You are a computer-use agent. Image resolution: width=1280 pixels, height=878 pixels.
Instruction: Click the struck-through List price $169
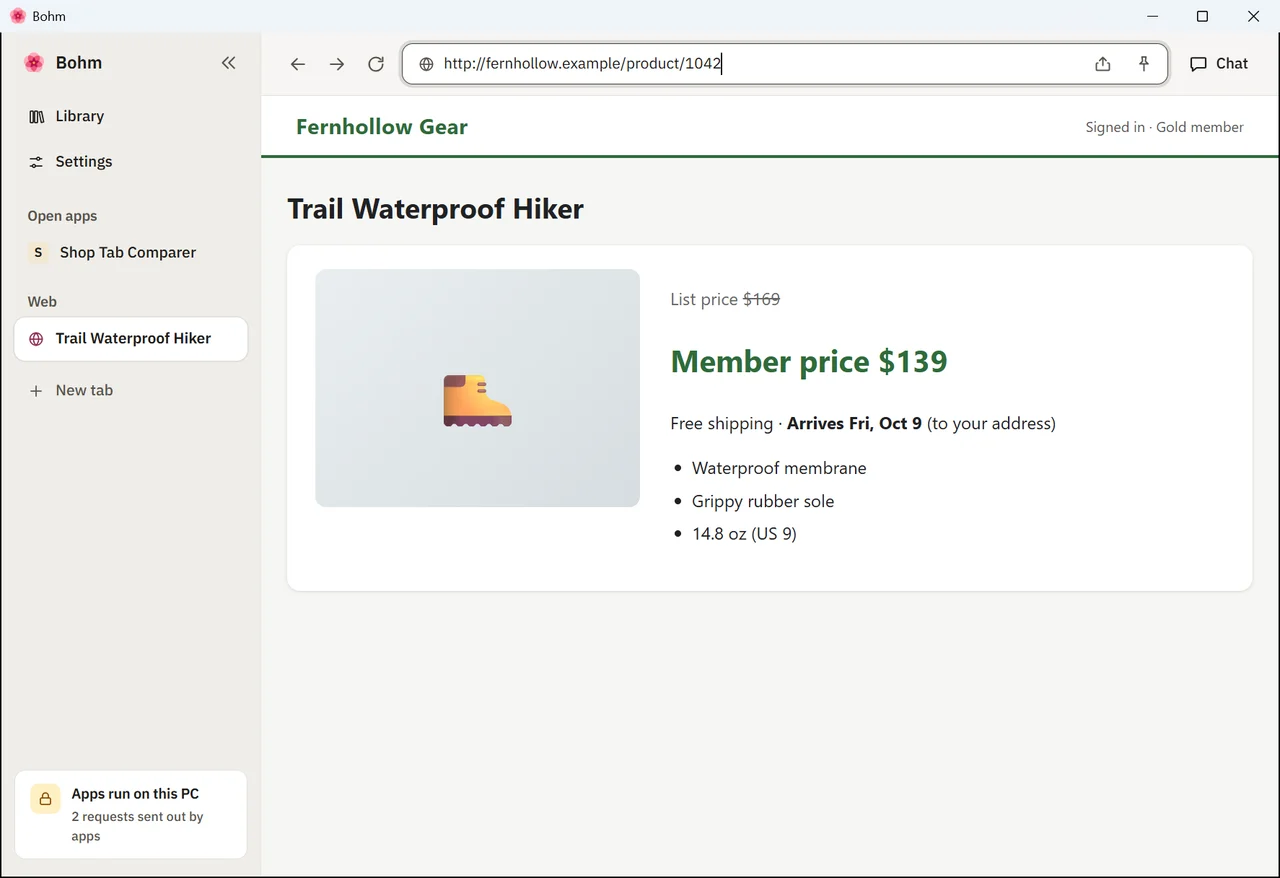coord(725,299)
